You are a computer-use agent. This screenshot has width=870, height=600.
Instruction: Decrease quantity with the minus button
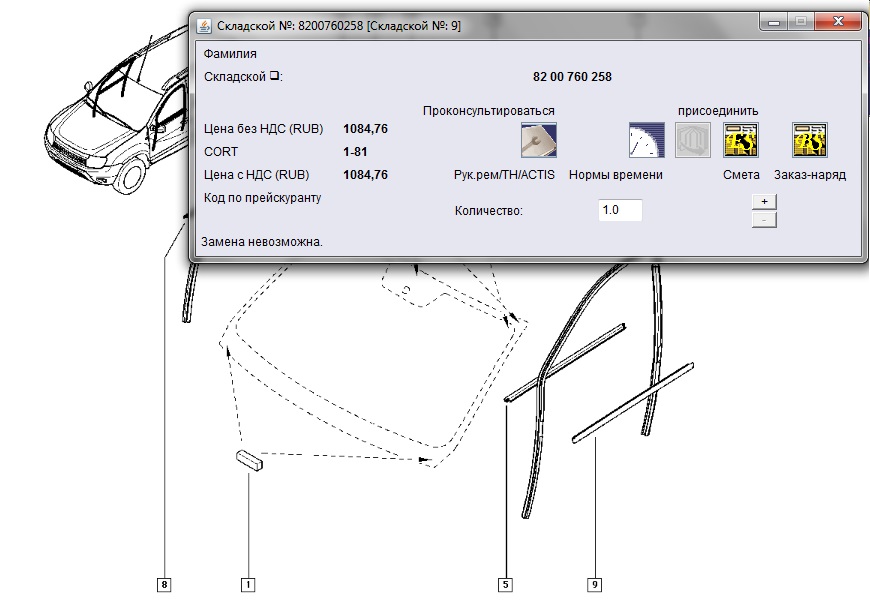764,219
